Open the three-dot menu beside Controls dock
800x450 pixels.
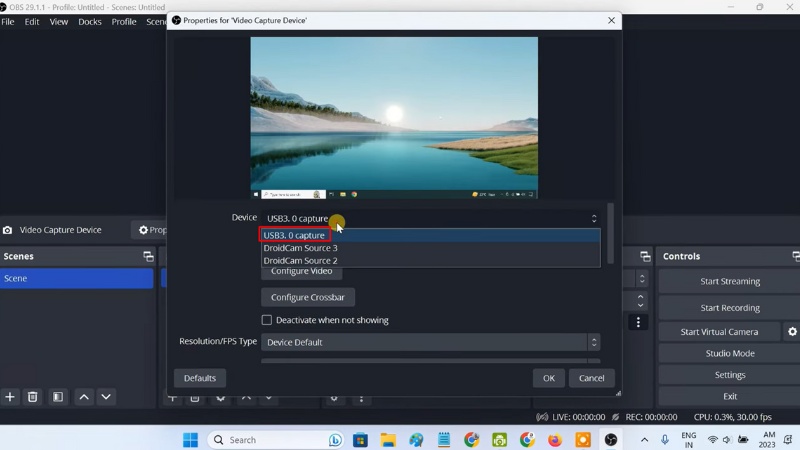[x=638, y=322]
